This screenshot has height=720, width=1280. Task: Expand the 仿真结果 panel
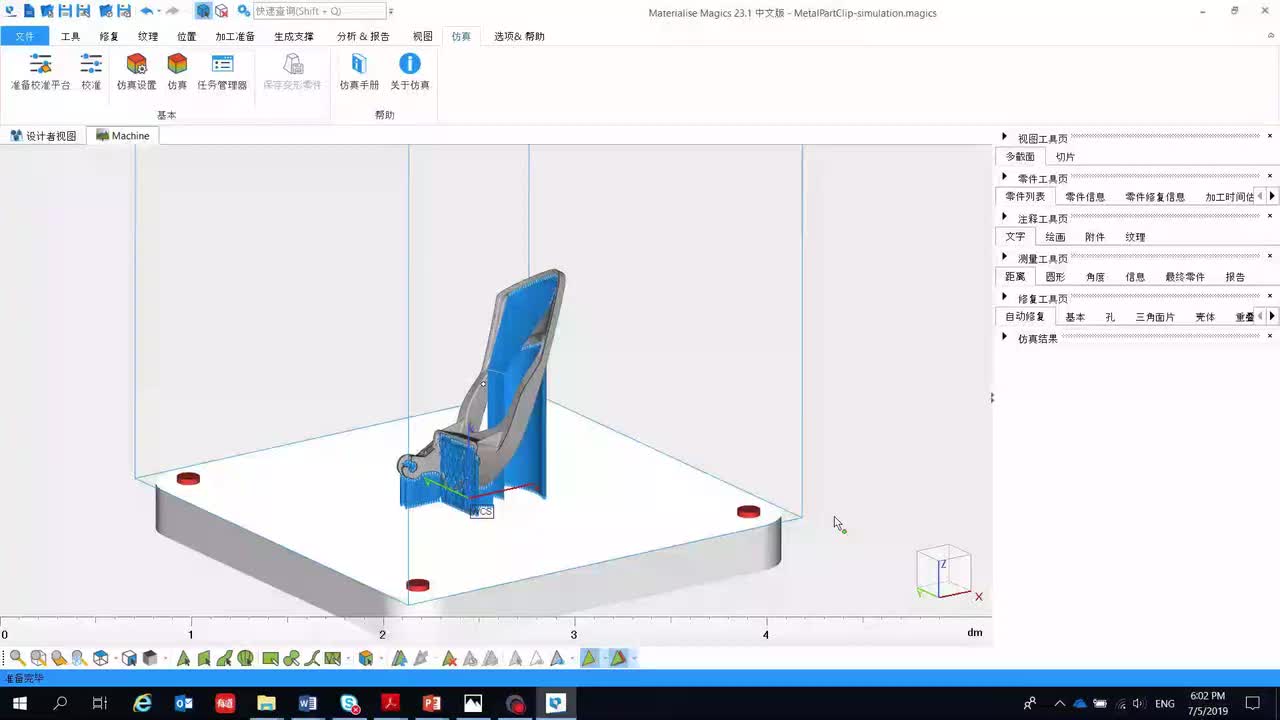pos(1005,338)
